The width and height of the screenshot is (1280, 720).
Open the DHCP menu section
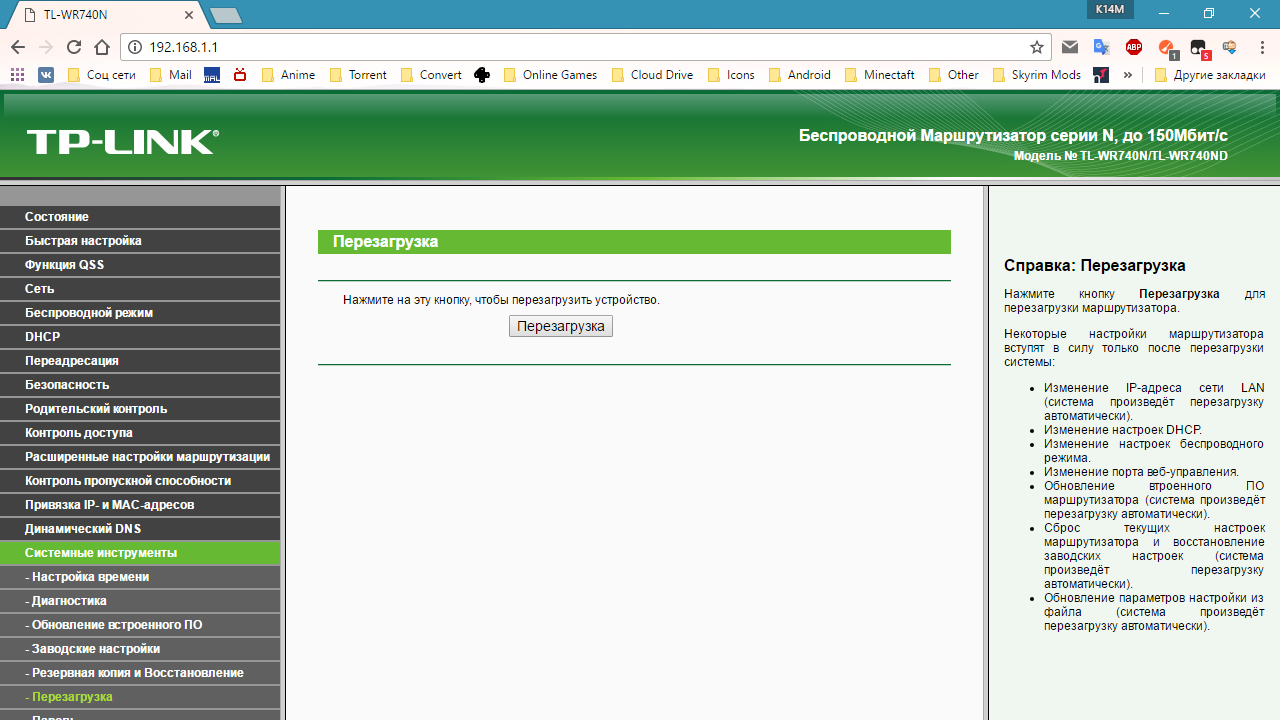[x=140, y=337]
